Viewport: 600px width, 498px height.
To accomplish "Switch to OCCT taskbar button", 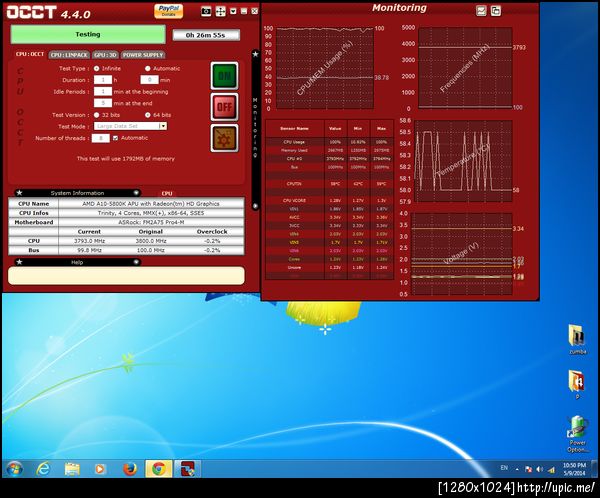I will pos(187,469).
